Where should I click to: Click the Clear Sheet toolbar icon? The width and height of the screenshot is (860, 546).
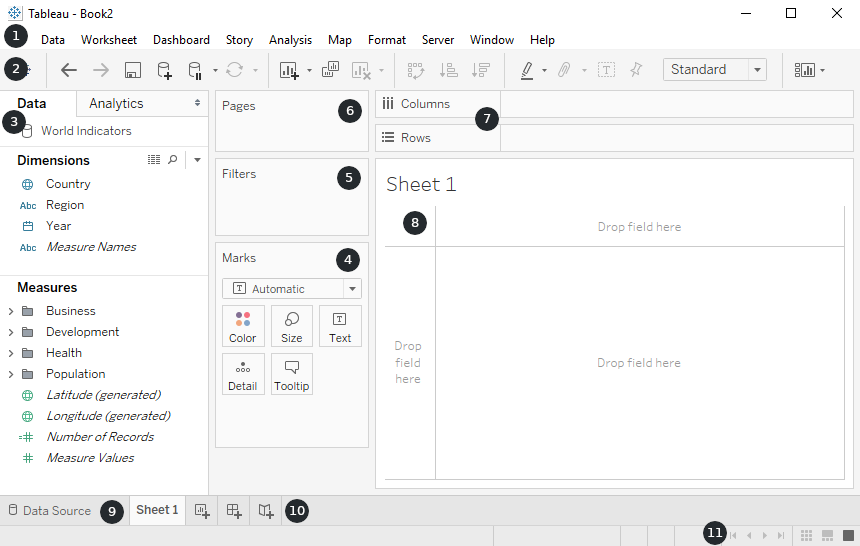click(x=361, y=70)
